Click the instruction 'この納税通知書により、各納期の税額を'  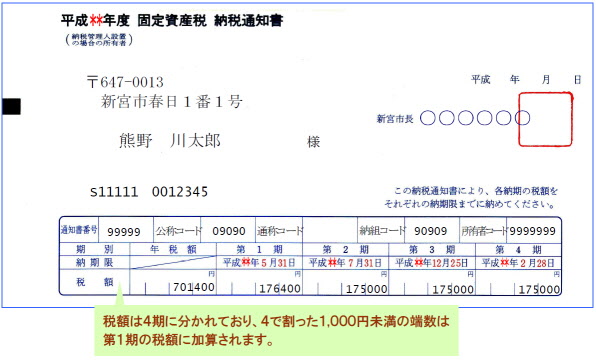coord(476,191)
